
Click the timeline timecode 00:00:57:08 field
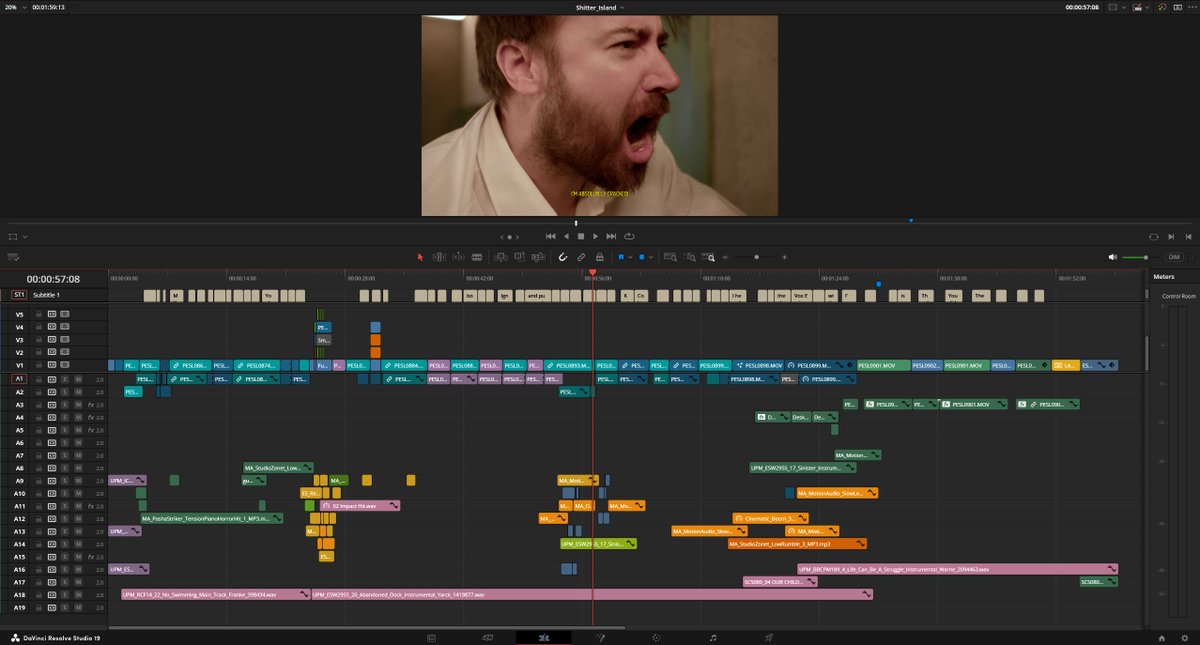click(53, 279)
